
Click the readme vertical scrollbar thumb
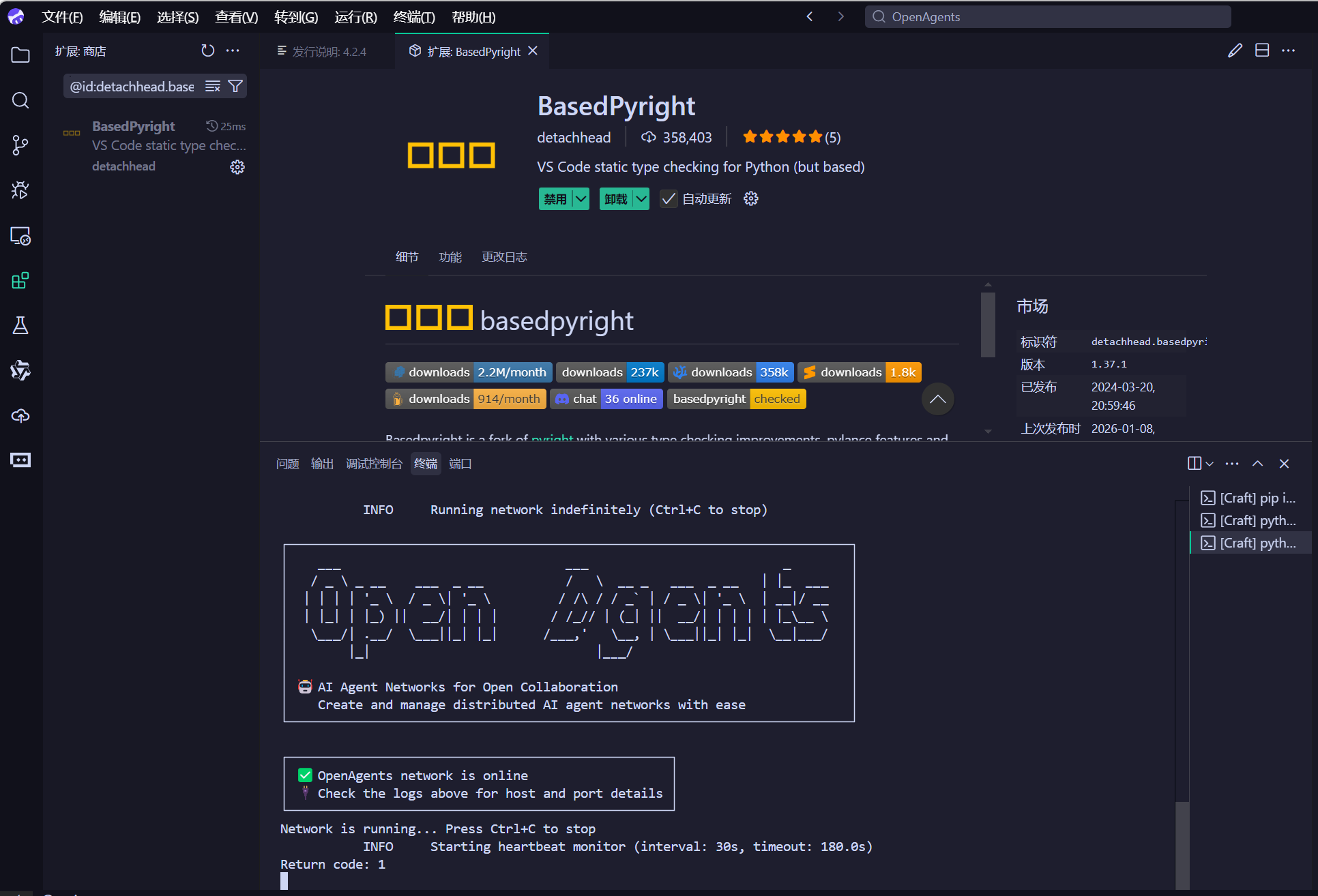click(988, 325)
